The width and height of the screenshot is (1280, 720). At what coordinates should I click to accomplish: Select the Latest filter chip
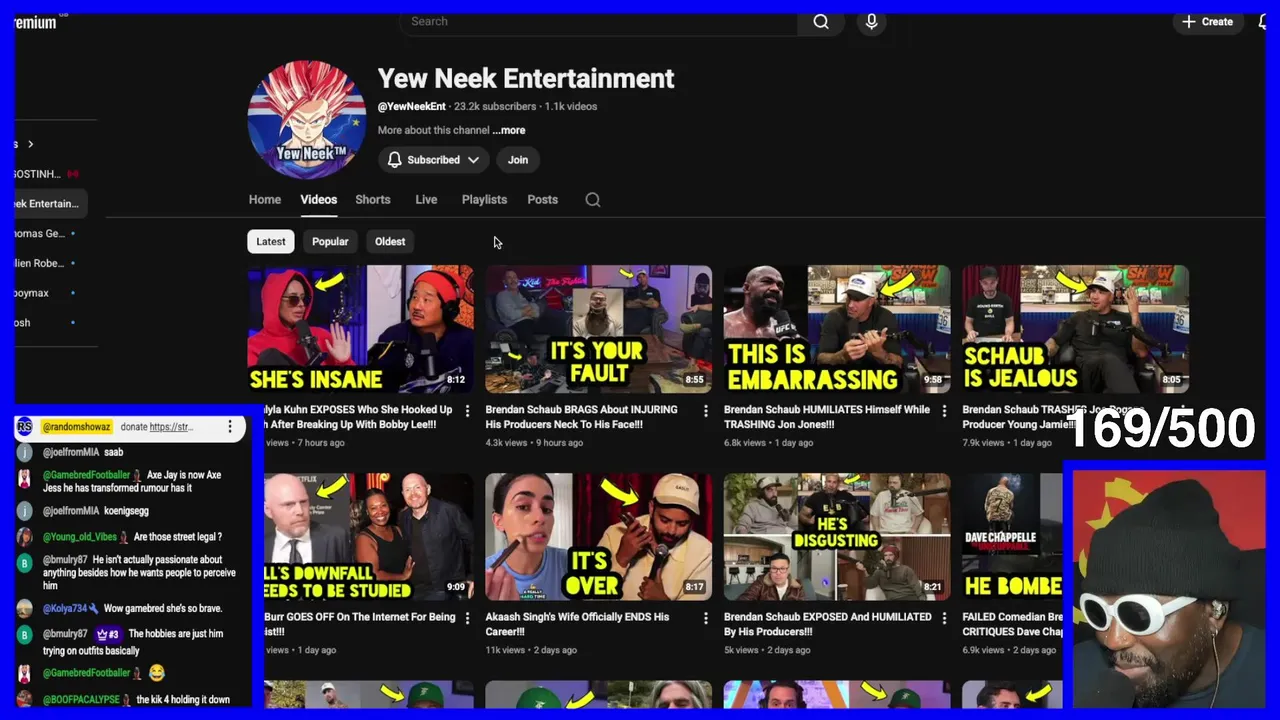click(270, 241)
